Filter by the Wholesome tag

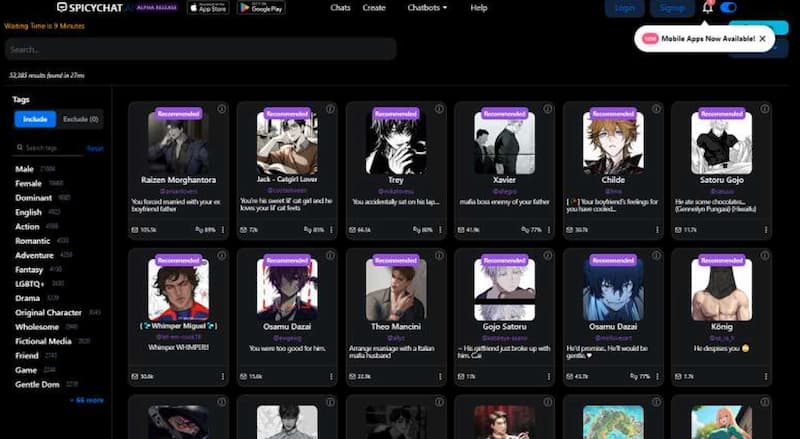[x=37, y=327]
